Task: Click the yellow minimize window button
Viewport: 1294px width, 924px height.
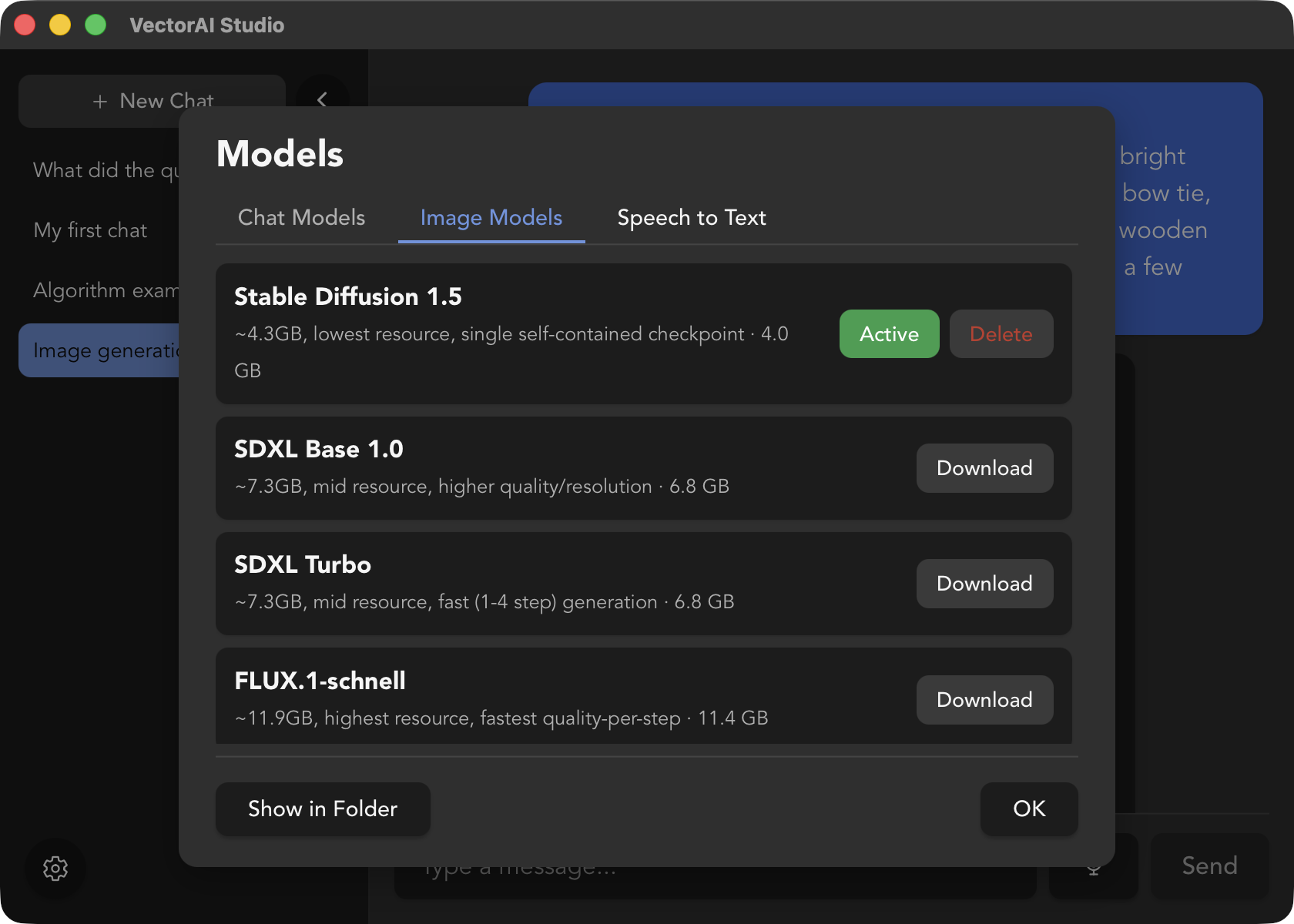Action: click(60, 25)
